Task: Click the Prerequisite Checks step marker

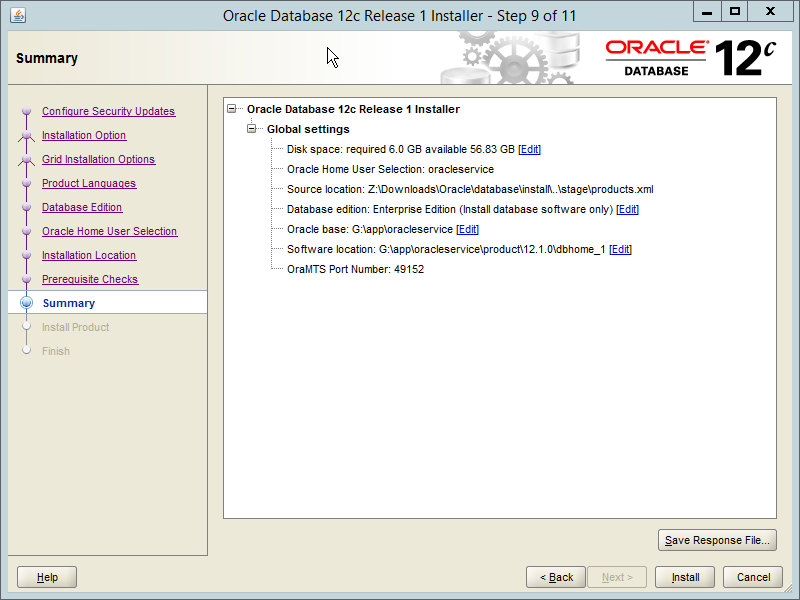Action: (27, 279)
